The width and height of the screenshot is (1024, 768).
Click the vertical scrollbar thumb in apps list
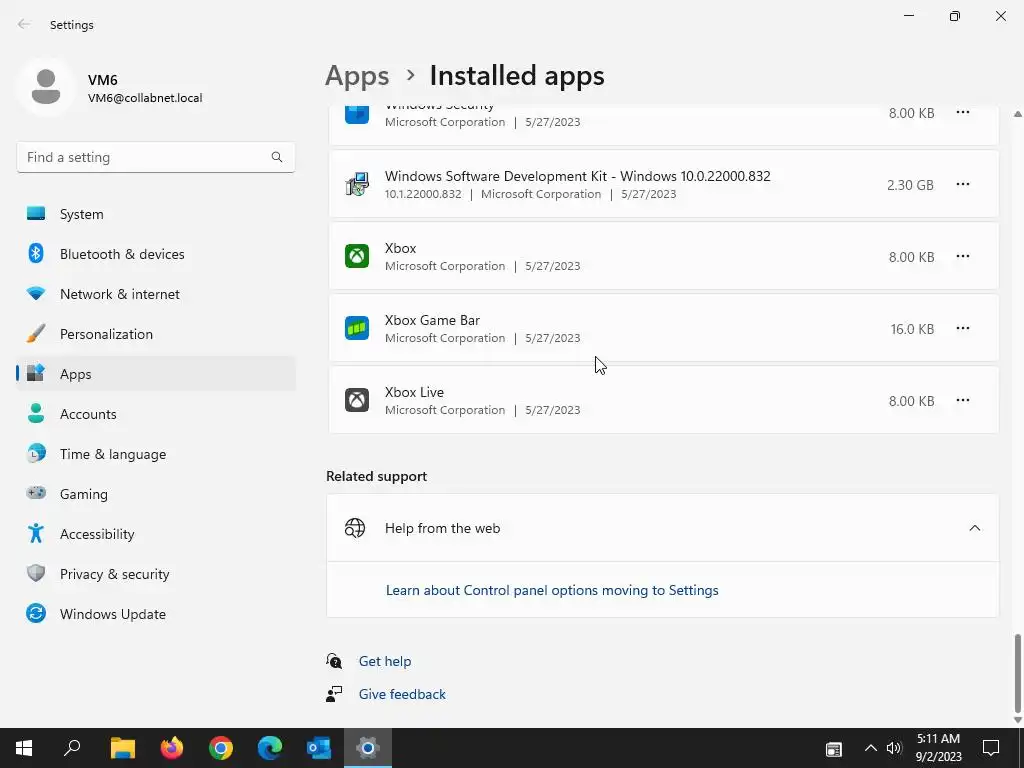[1017, 673]
